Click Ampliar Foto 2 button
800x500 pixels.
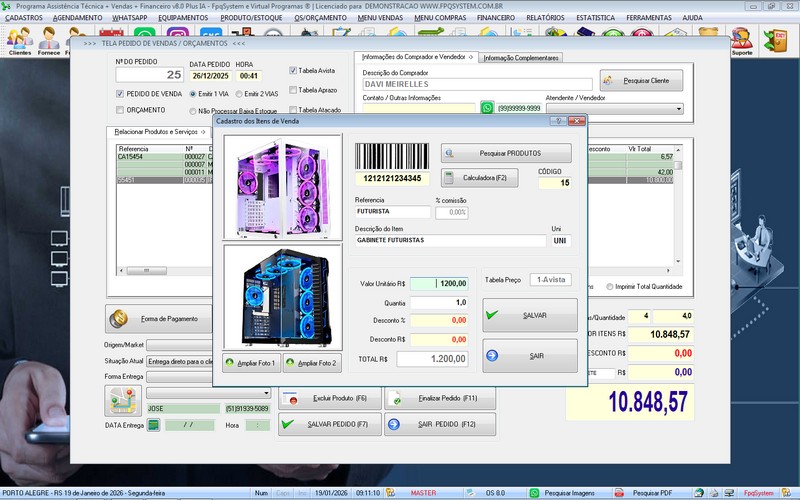312,363
